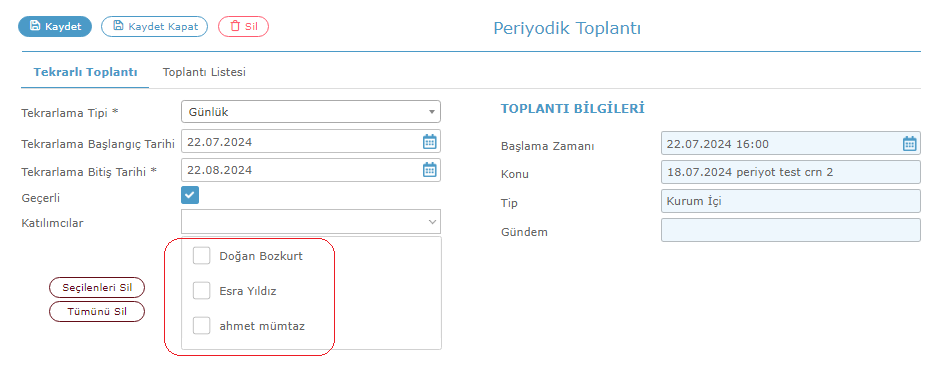Click the Tip field showing Kurum İçi

coord(791,201)
